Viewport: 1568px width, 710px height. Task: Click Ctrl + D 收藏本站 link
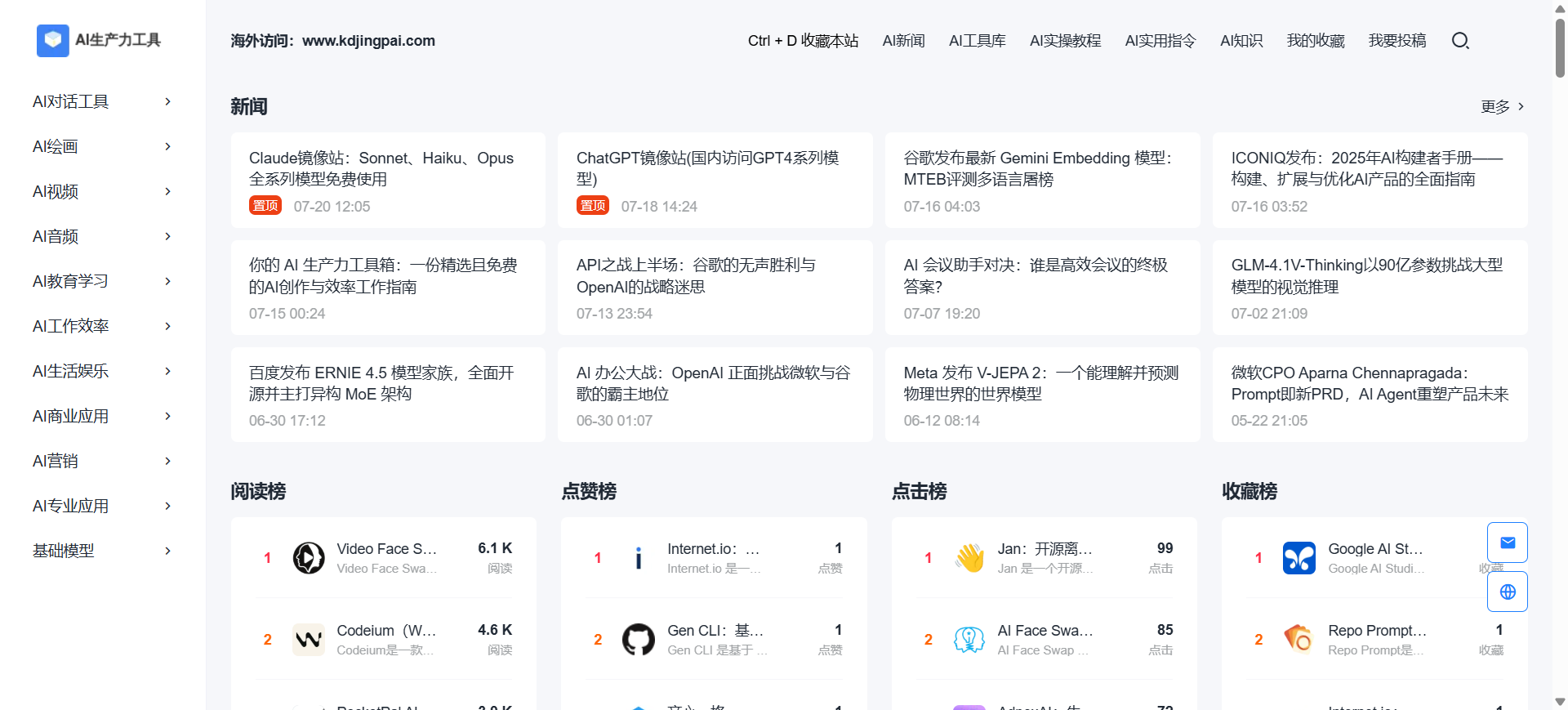[x=803, y=41]
